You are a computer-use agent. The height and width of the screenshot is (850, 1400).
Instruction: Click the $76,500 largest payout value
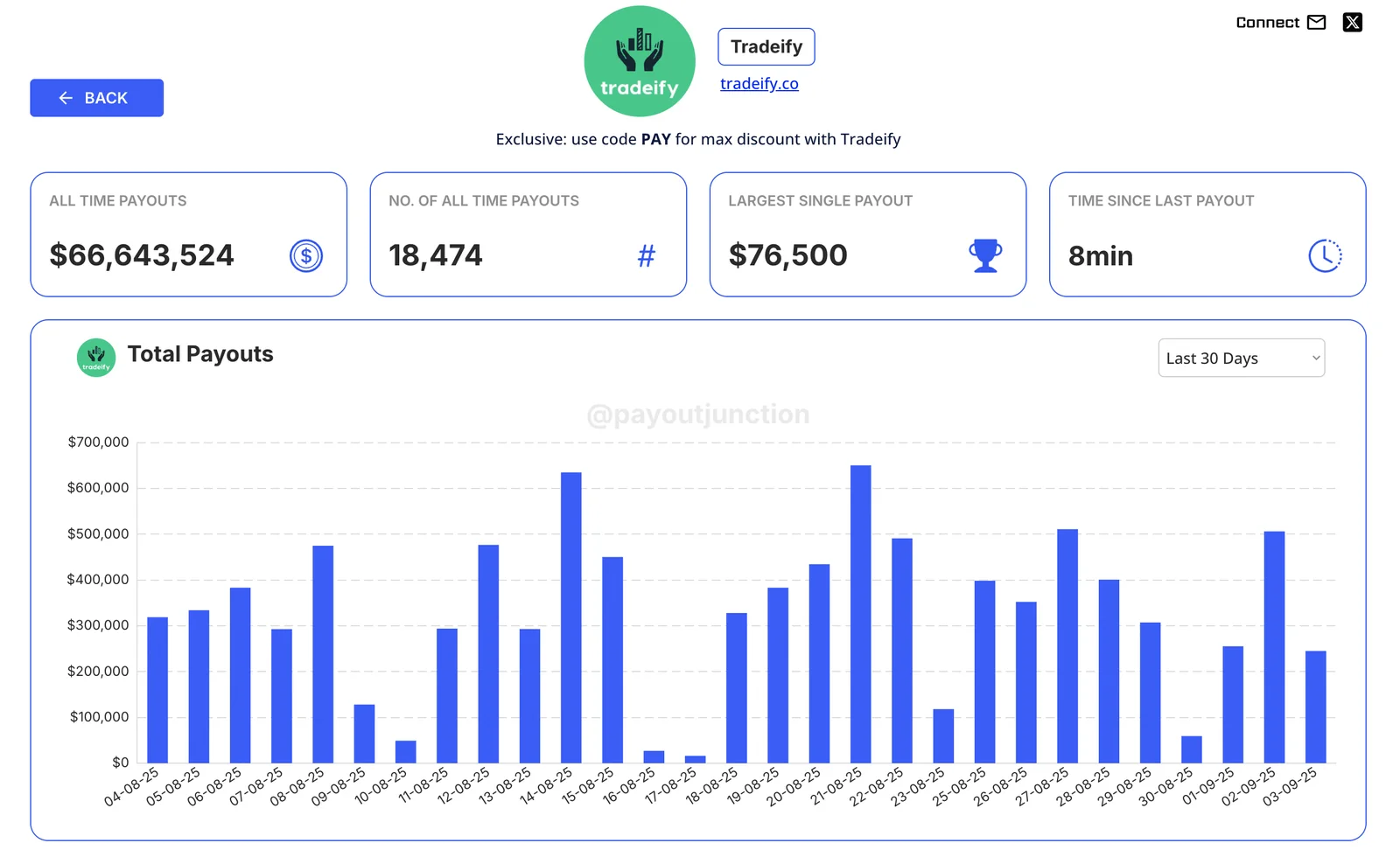point(787,255)
